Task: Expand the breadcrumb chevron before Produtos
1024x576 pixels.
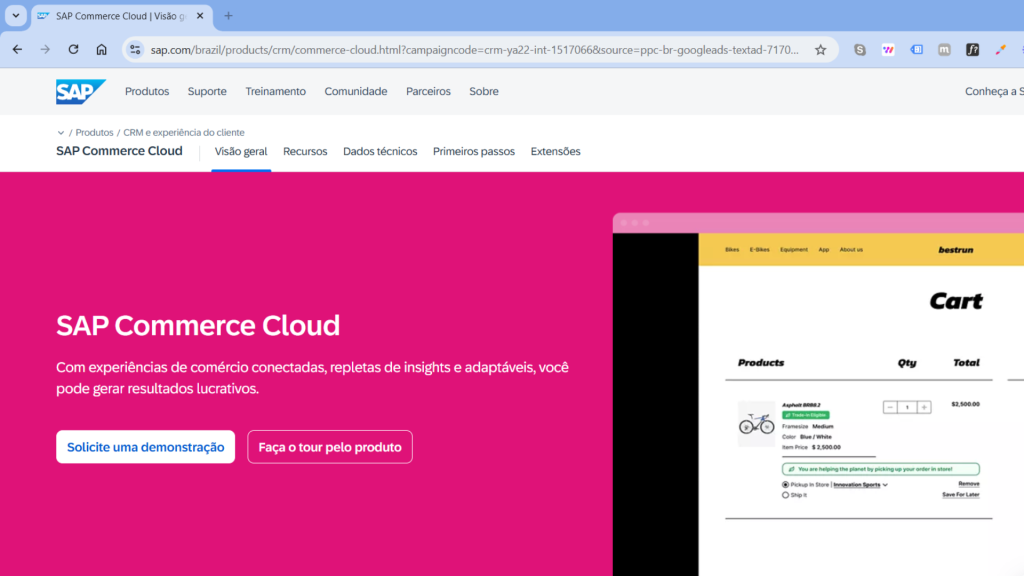Action: 61,132
